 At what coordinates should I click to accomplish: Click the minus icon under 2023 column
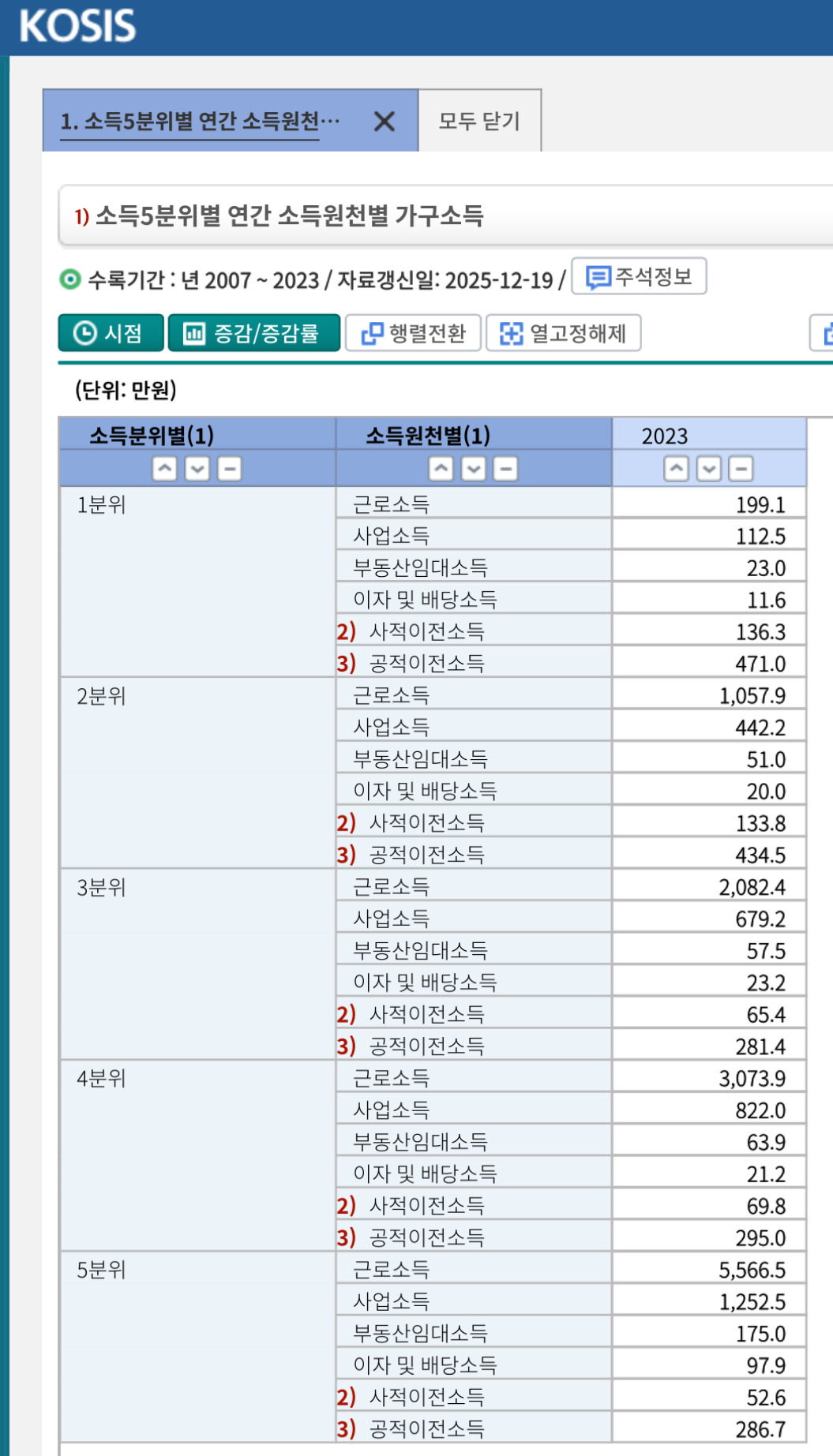[x=741, y=469]
